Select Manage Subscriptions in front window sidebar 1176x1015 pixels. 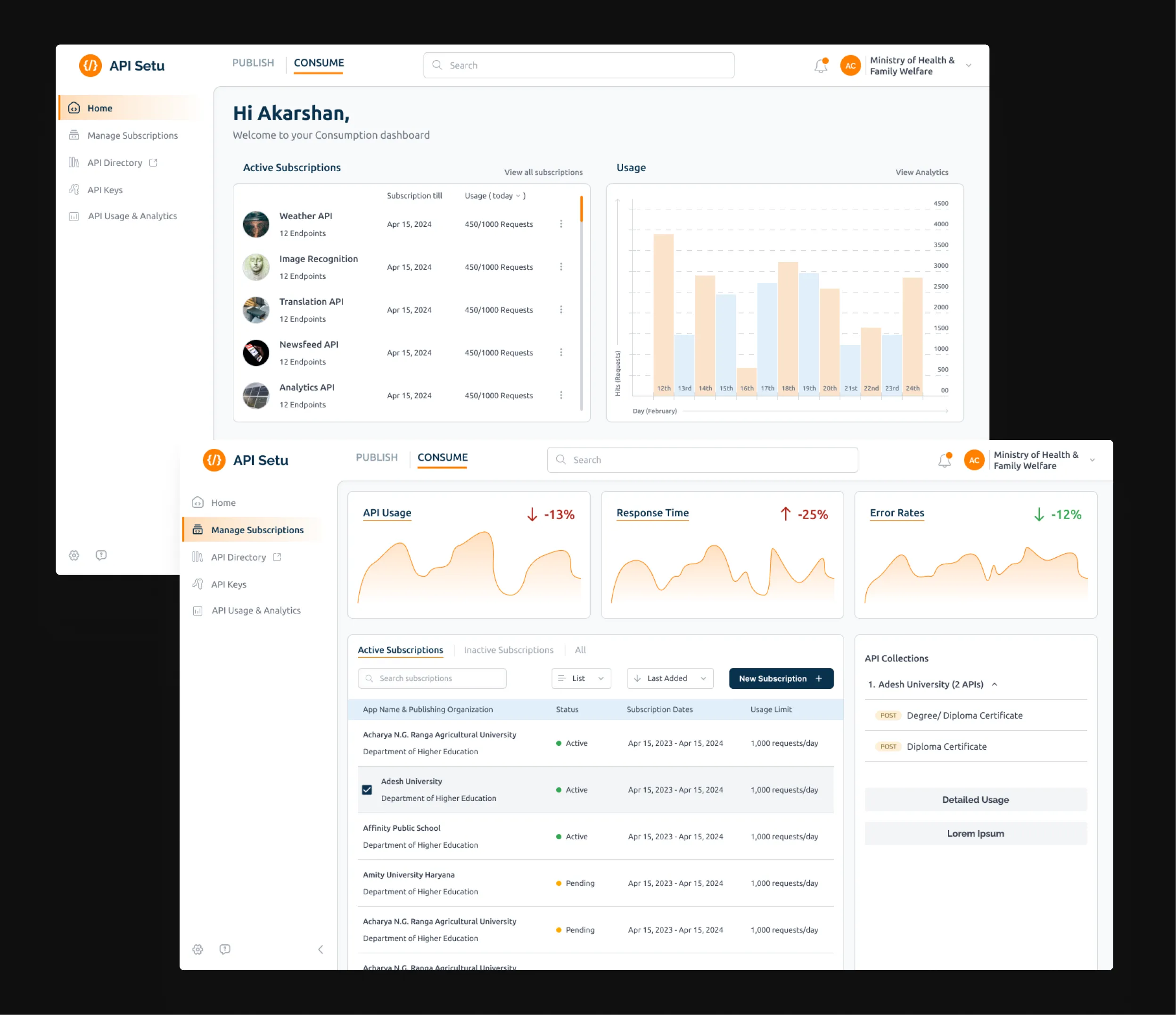pos(254,529)
